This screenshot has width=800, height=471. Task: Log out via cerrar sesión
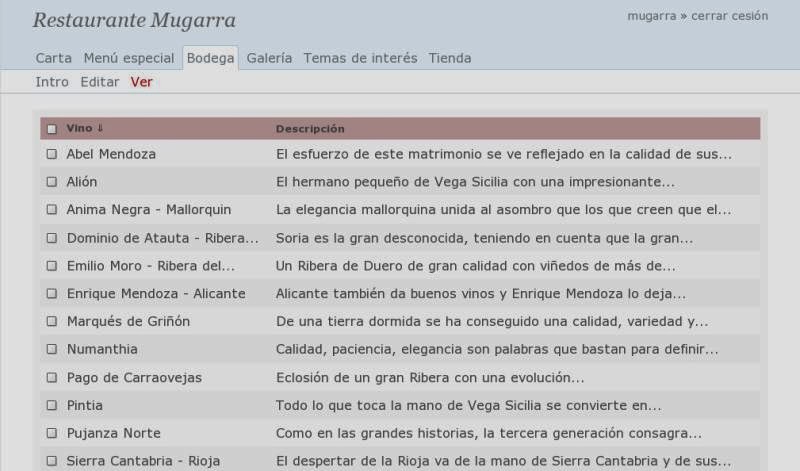730,16
